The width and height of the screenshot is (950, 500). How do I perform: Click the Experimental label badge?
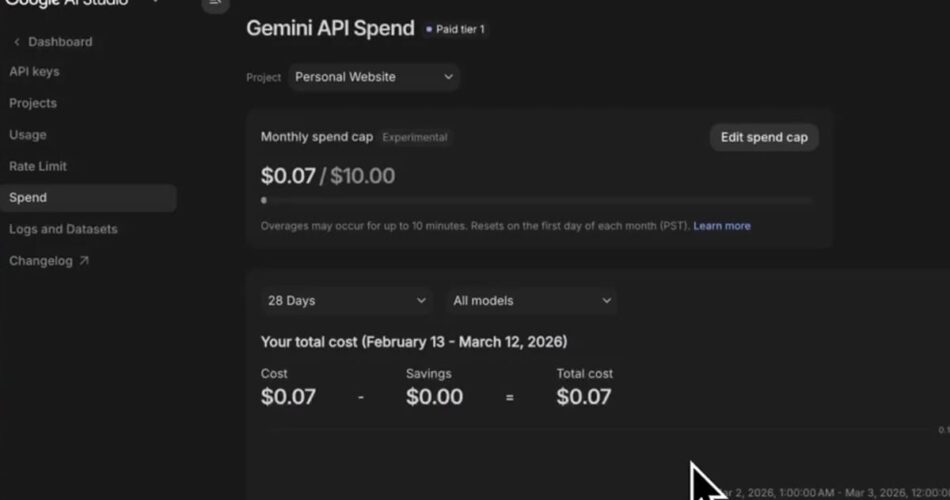[415, 137]
